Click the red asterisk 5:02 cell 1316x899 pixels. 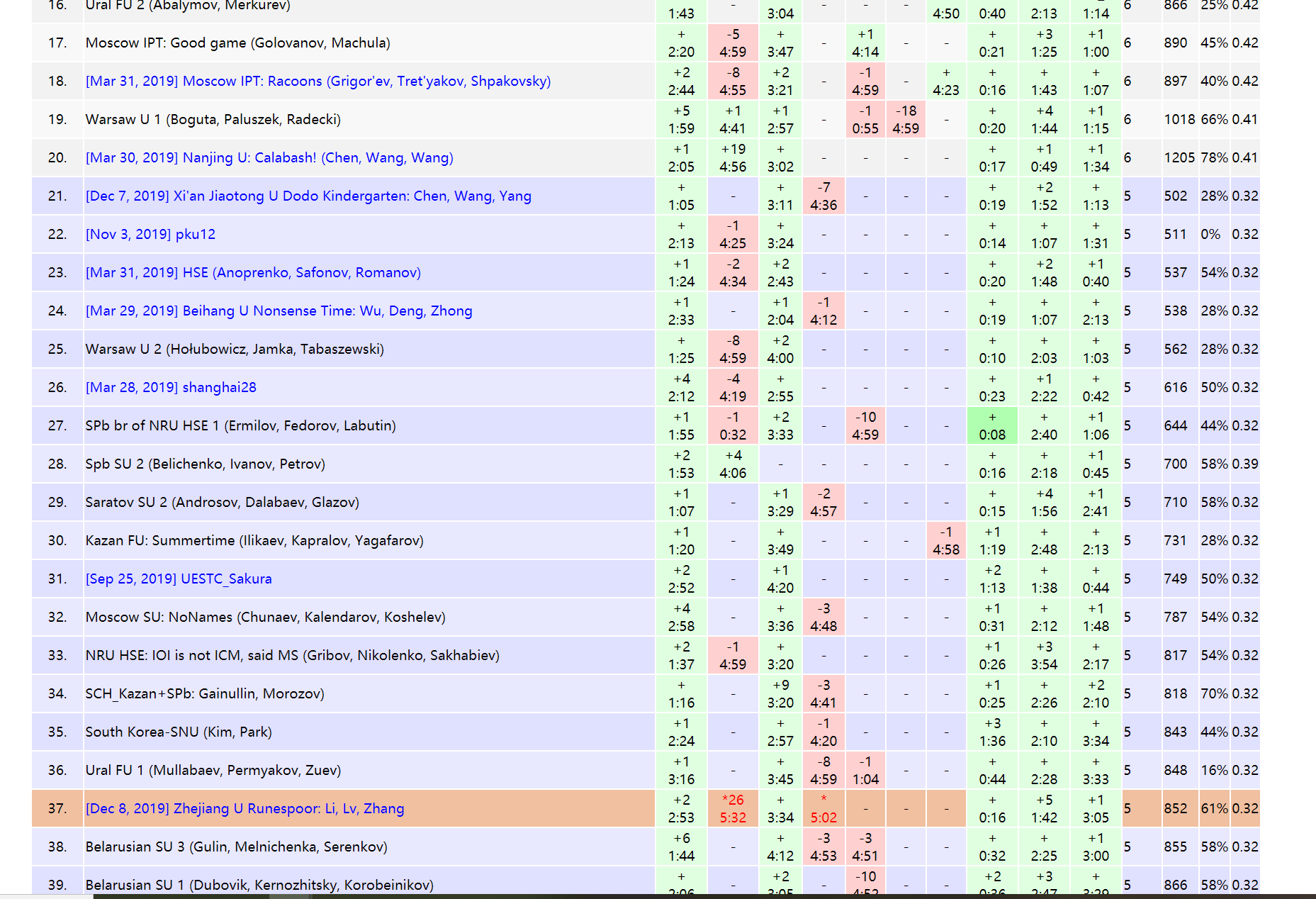point(823,809)
